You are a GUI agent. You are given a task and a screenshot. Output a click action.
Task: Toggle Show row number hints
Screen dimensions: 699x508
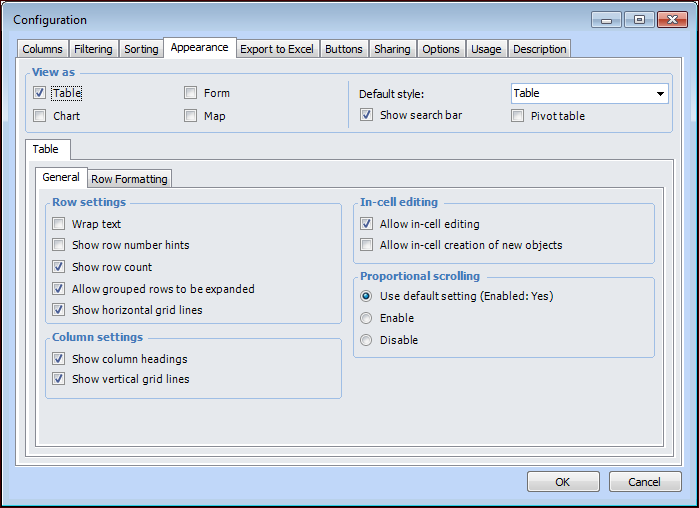pos(59,245)
